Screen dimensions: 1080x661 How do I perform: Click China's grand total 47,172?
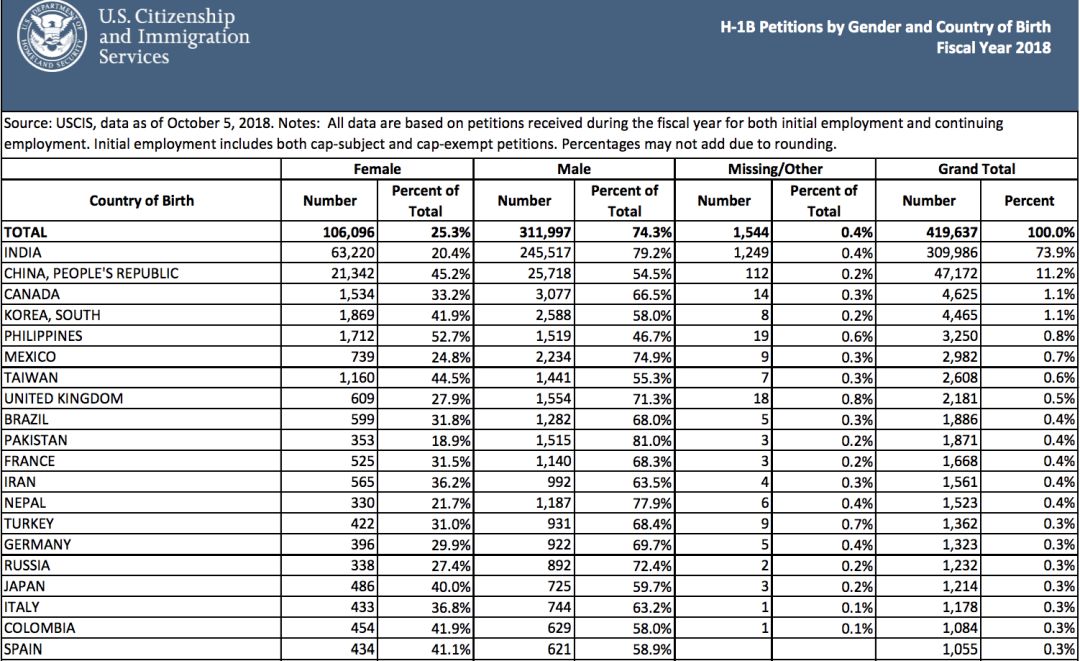tap(955, 273)
